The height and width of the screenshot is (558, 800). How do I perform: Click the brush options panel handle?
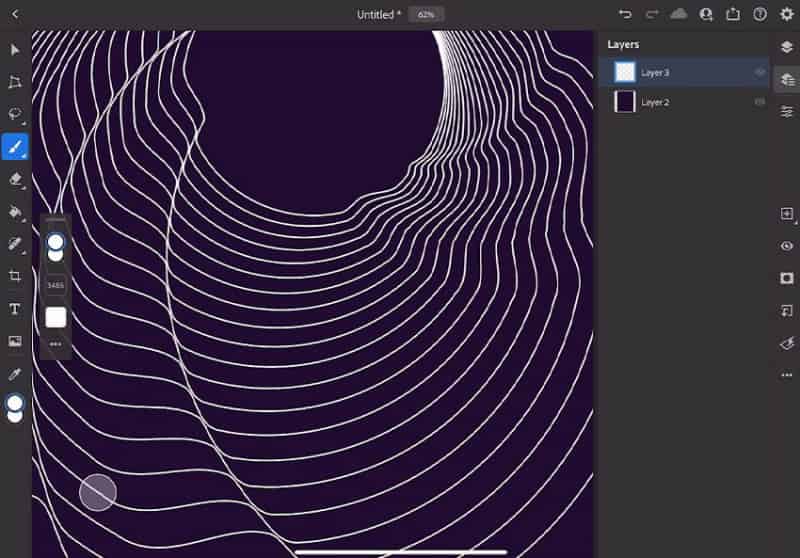point(56,220)
